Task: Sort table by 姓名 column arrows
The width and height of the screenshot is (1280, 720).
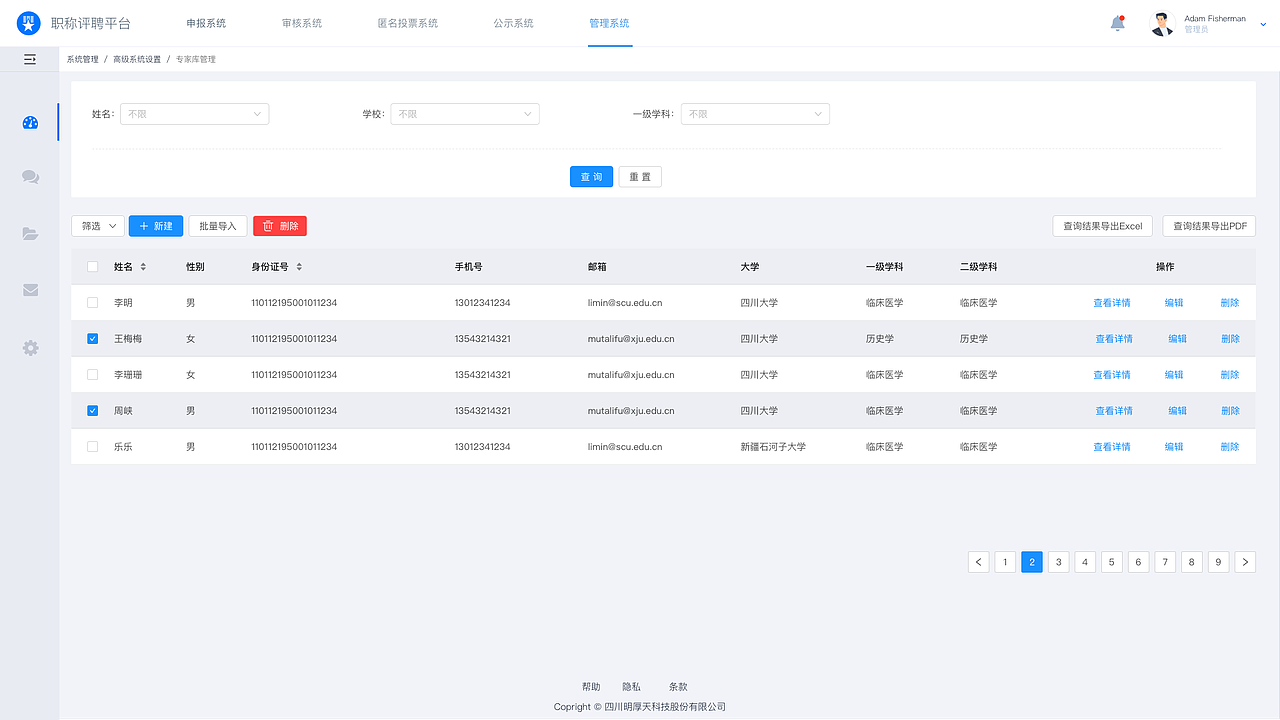Action: point(143,267)
